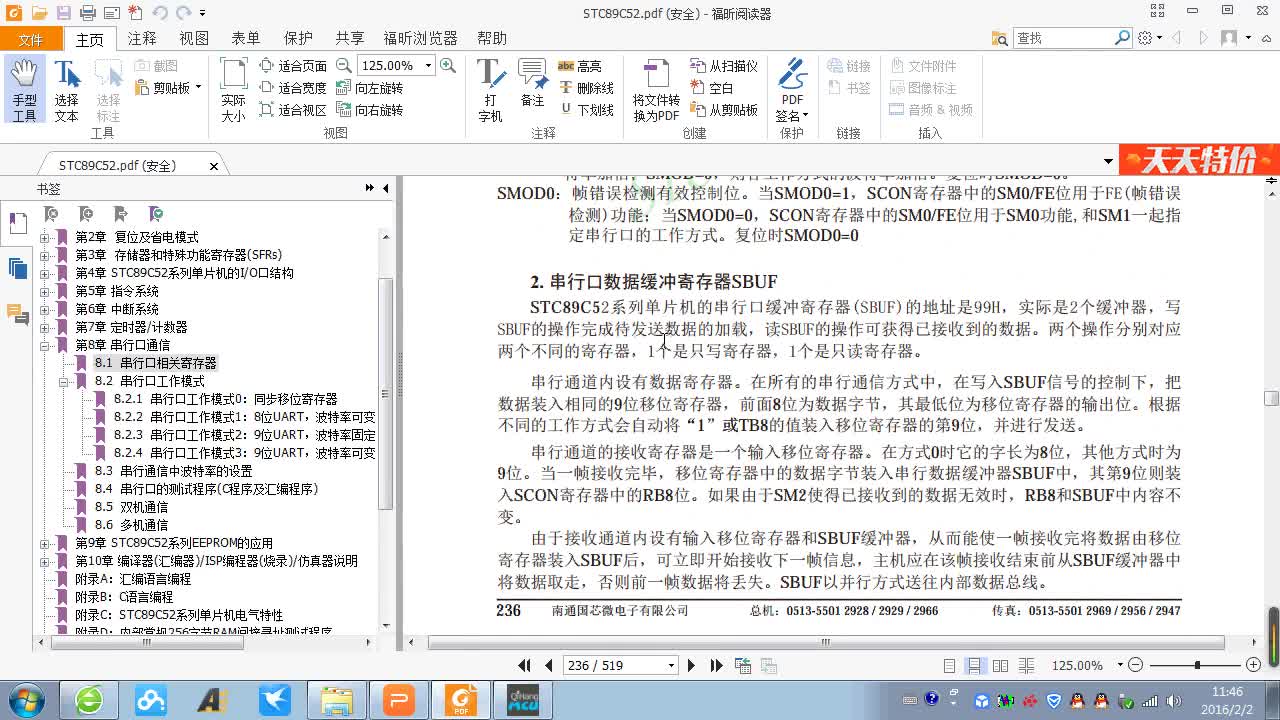
Task: Rotate view left (向左旋转)
Action: (369, 88)
